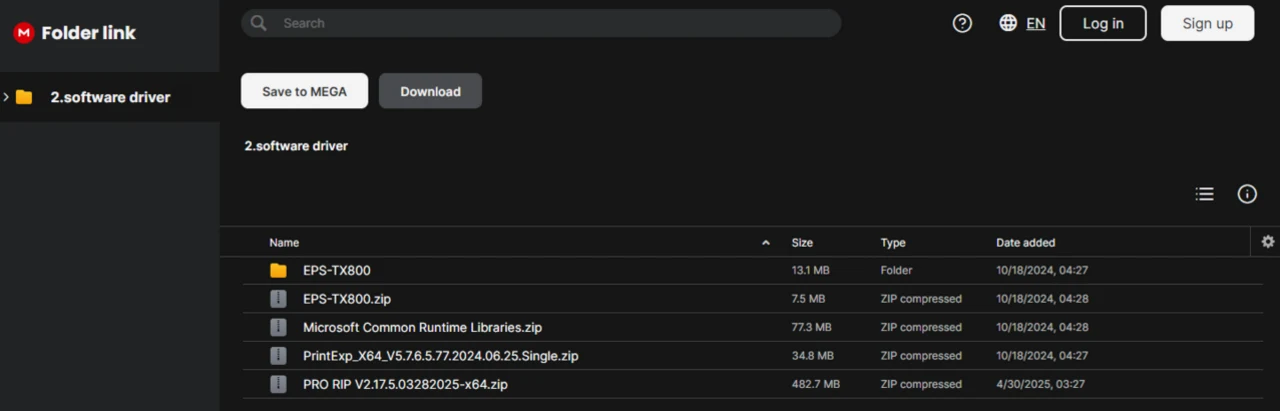The width and height of the screenshot is (1280, 411).
Task: Open the EN language selector
Action: point(1036,23)
